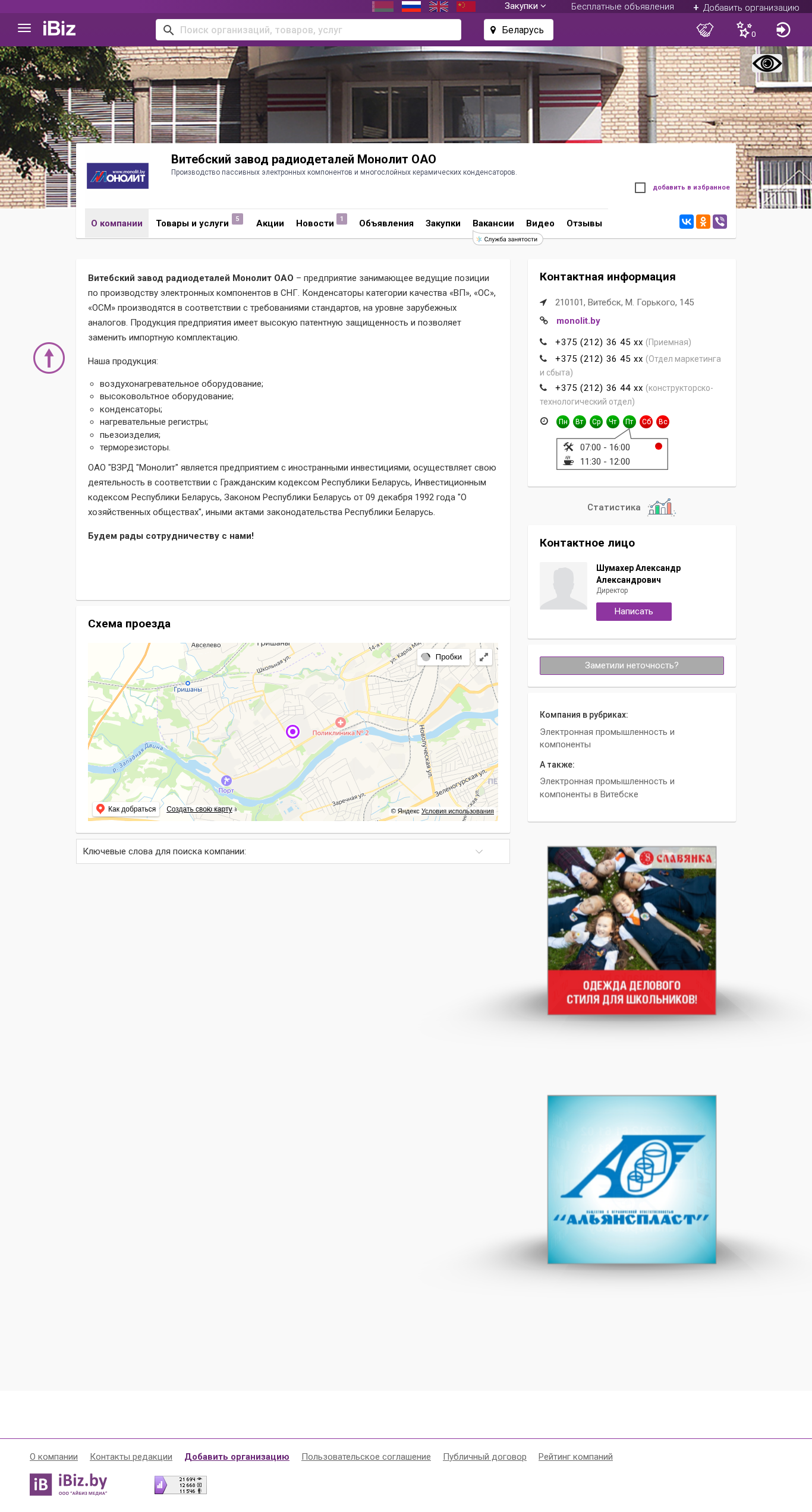The height and width of the screenshot is (1512, 812).
Task: Open the monolit.by website link
Action: 578,321
